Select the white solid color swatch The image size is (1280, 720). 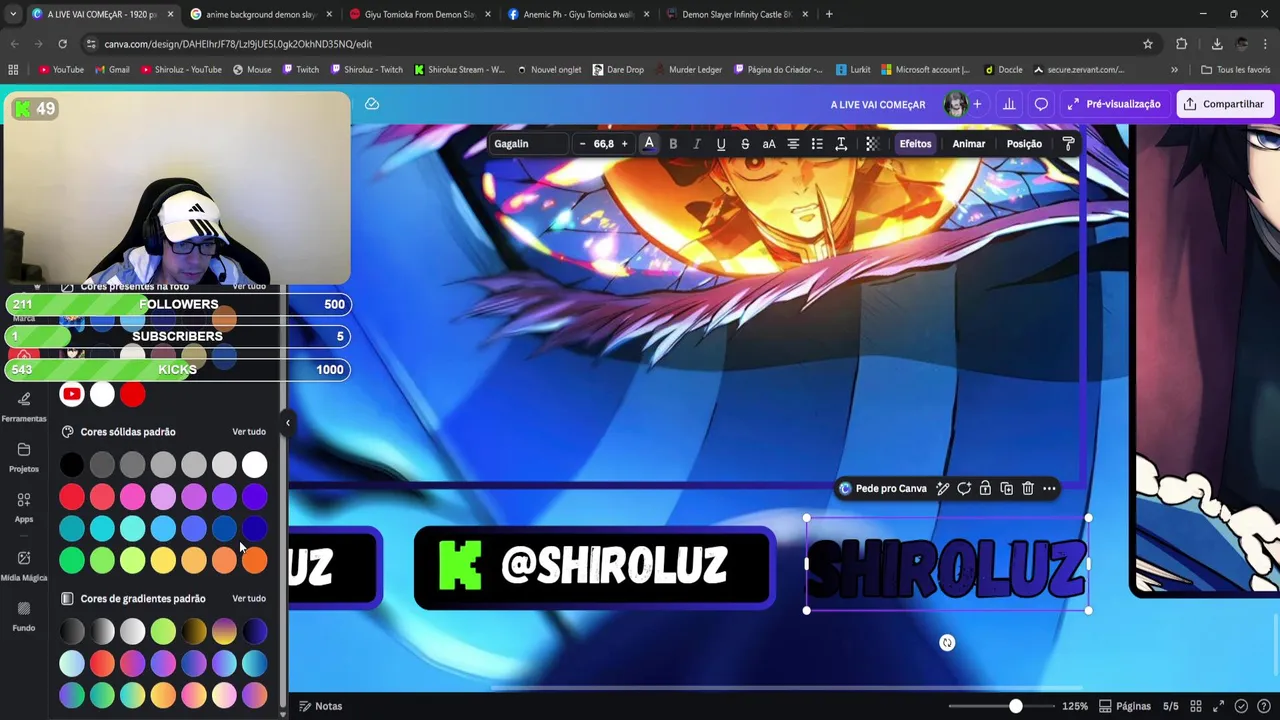pos(254,464)
